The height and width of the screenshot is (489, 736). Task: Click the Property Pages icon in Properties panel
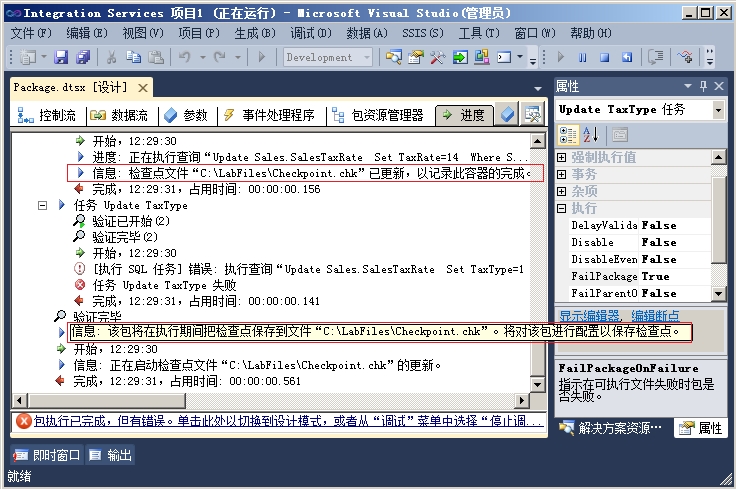620,135
